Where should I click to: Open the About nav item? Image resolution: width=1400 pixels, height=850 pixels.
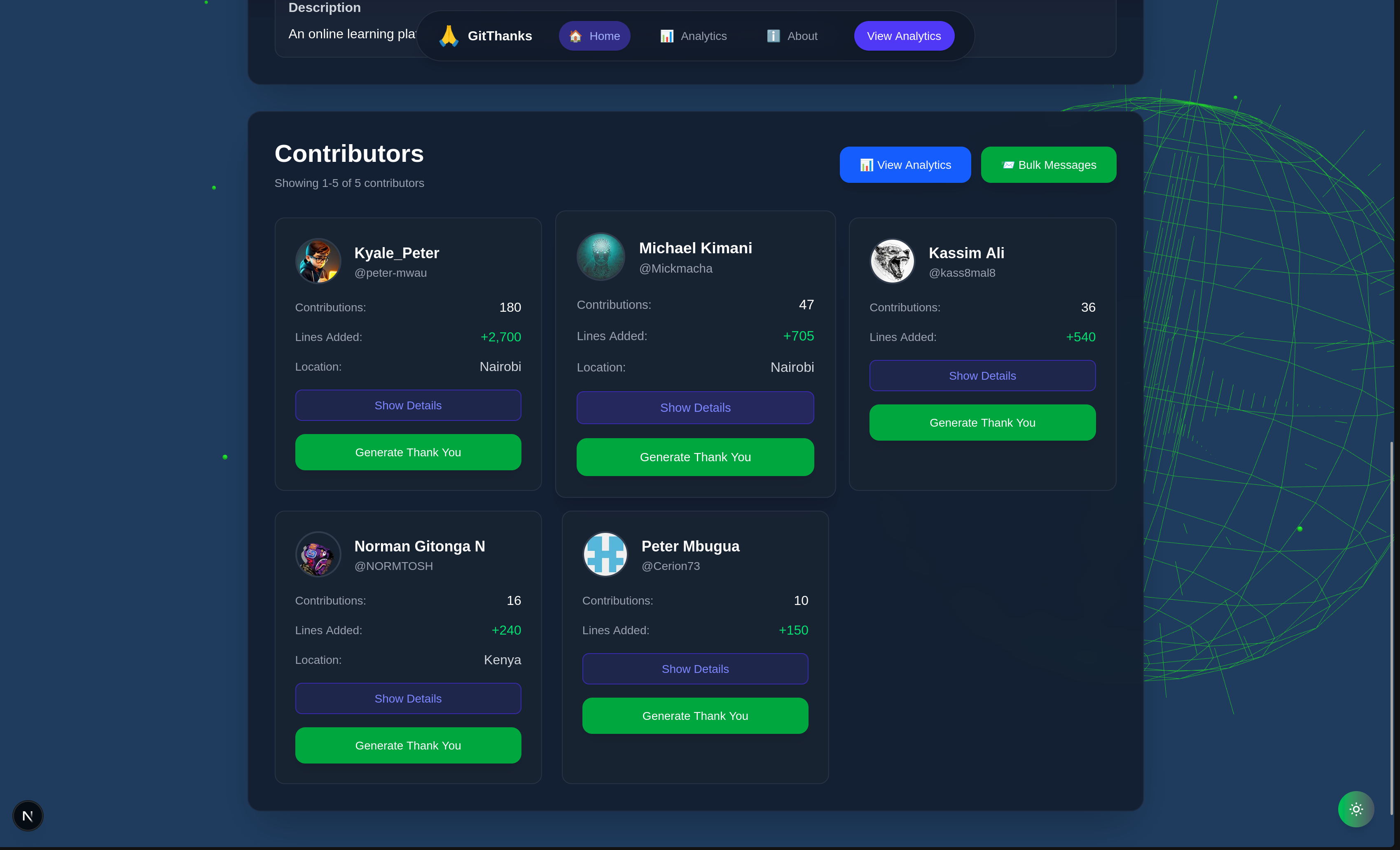pos(792,36)
